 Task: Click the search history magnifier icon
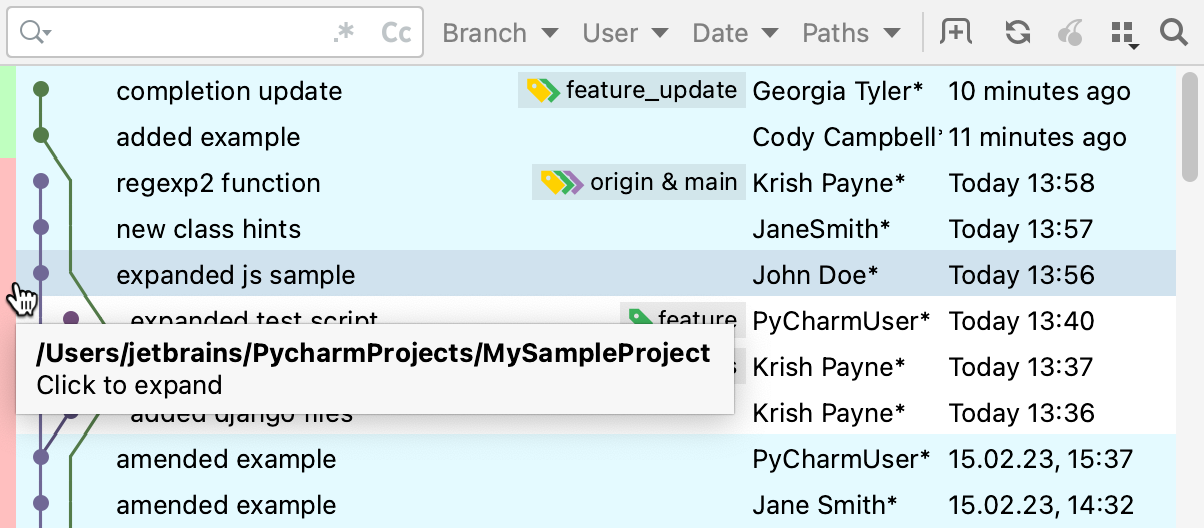[x=35, y=33]
